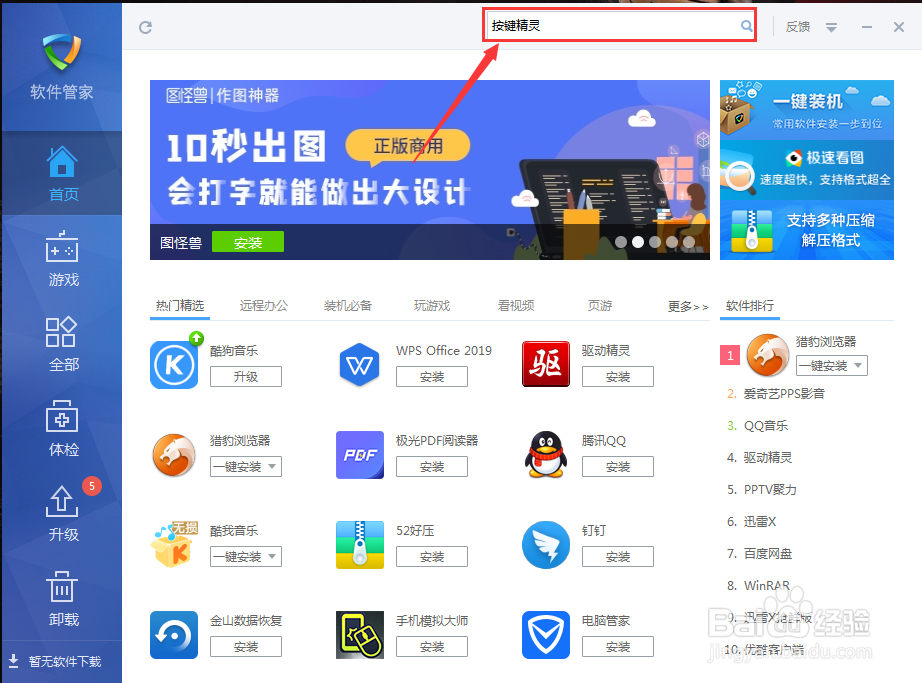Expand the 猎豹浏览器 one-click install dropdown
The image size is (922, 683).
268,466
